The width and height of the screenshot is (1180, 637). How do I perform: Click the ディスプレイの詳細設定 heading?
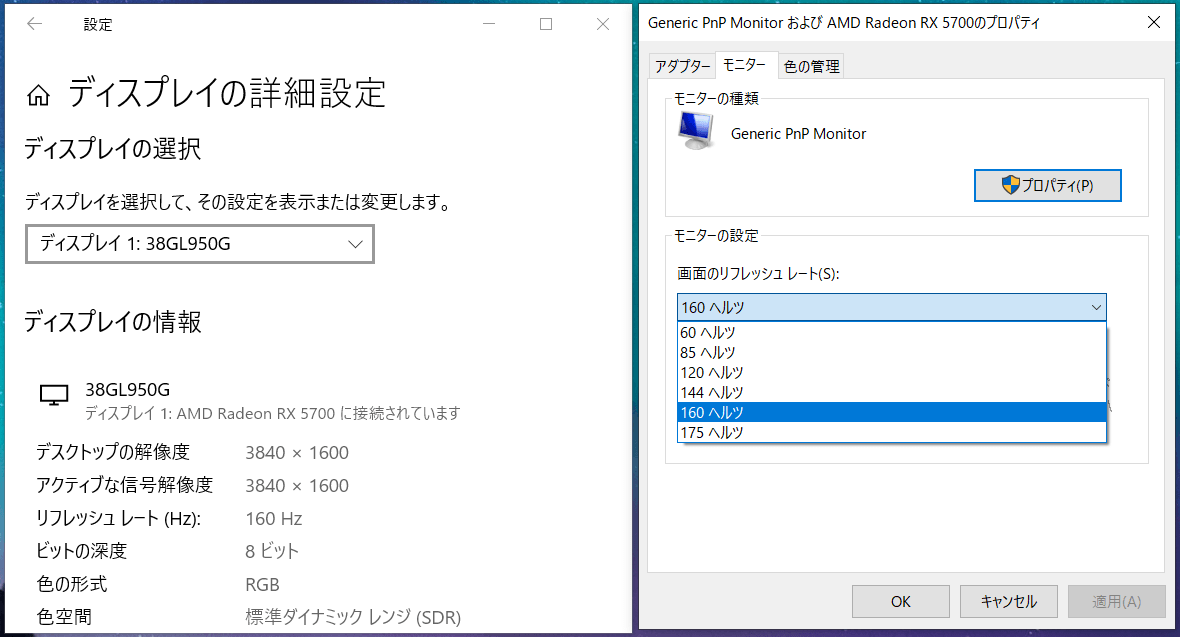[x=227, y=93]
